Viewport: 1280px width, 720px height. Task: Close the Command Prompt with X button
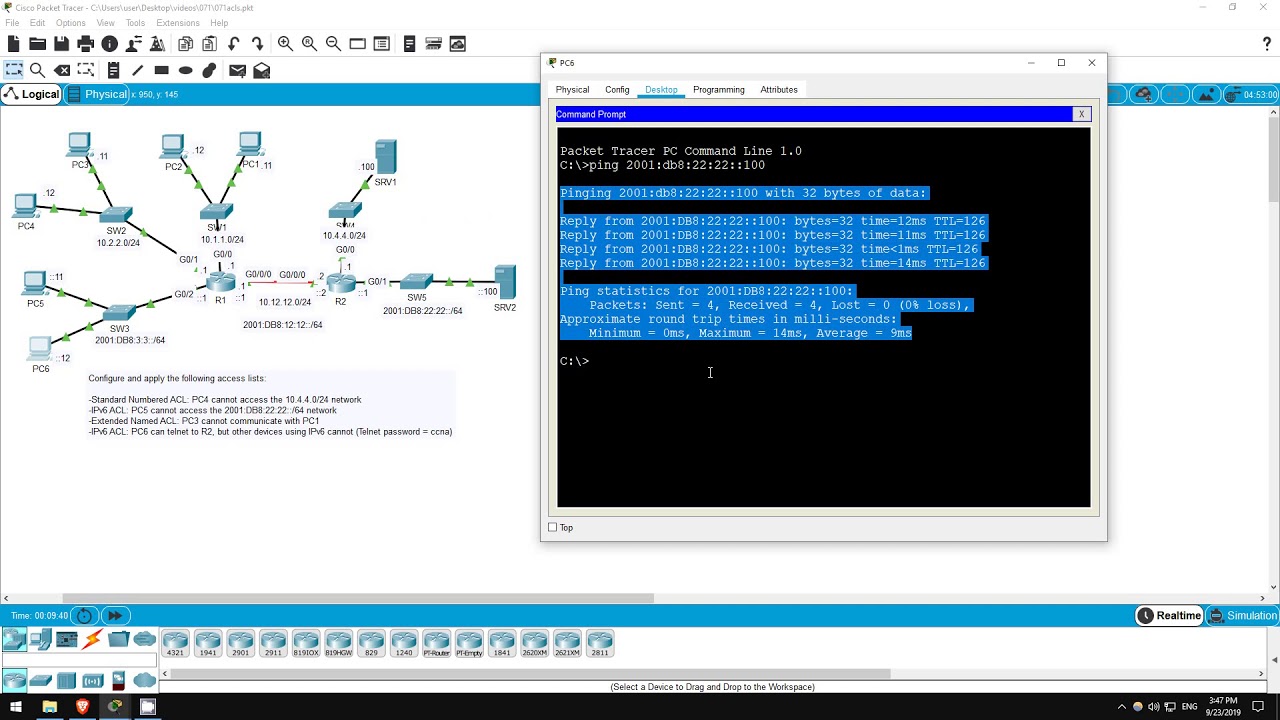click(x=1081, y=114)
